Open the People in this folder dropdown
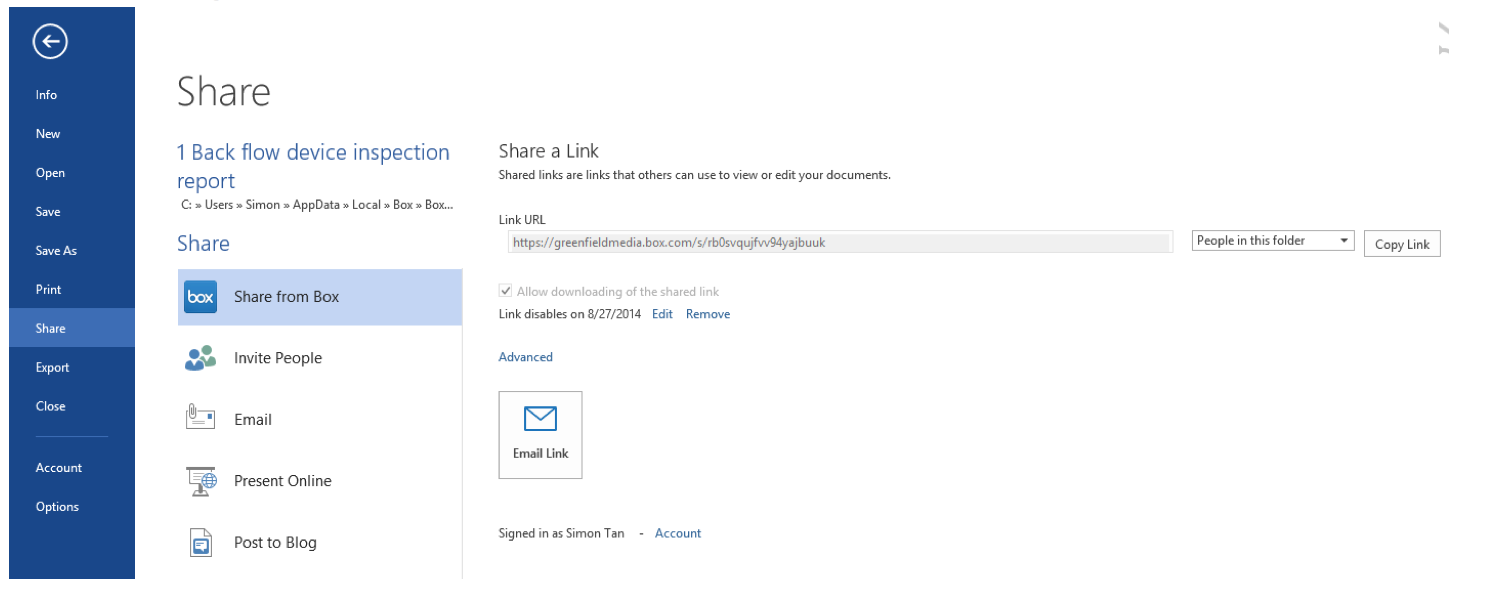The width and height of the screenshot is (1500, 594). click(x=1273, y=241)
